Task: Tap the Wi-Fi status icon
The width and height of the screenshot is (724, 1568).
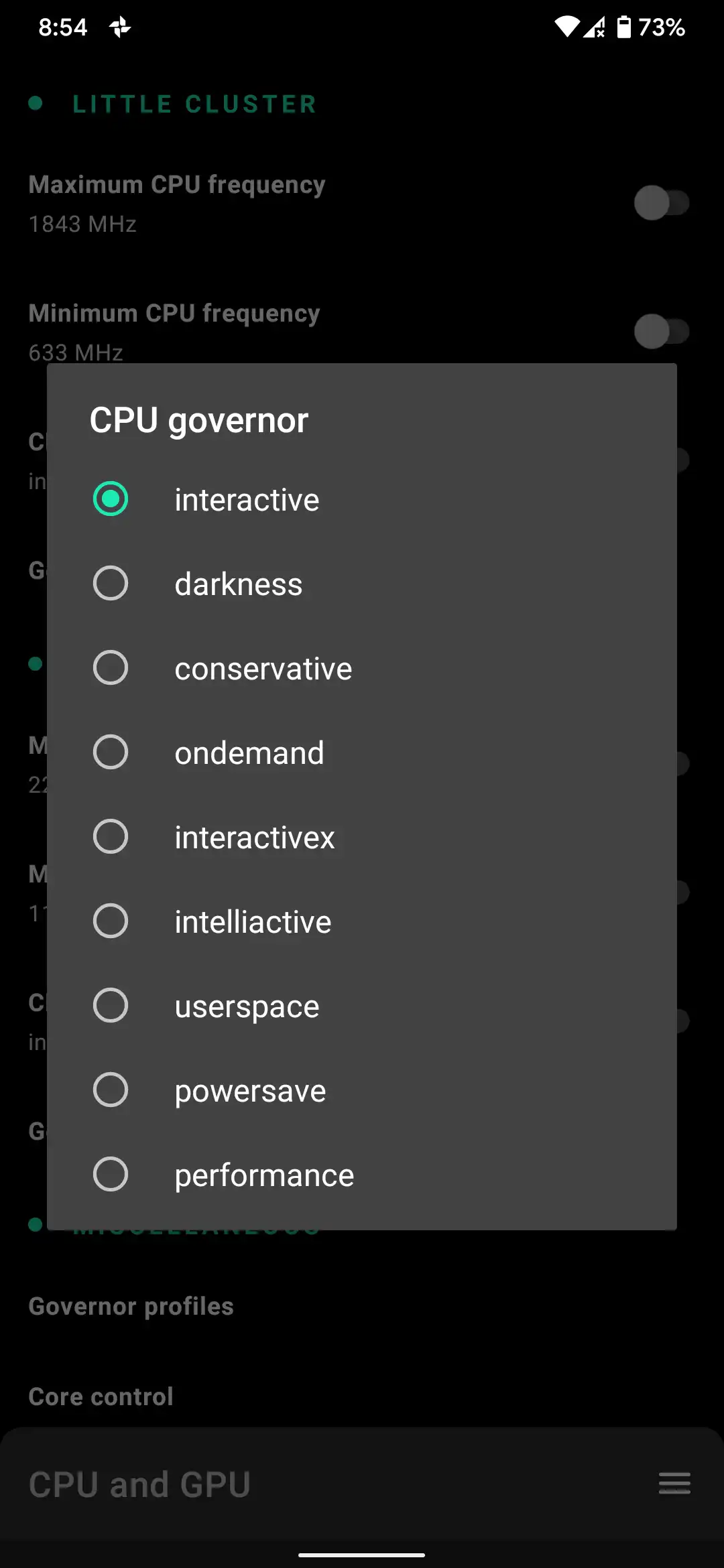Action: tap(567, 27)
